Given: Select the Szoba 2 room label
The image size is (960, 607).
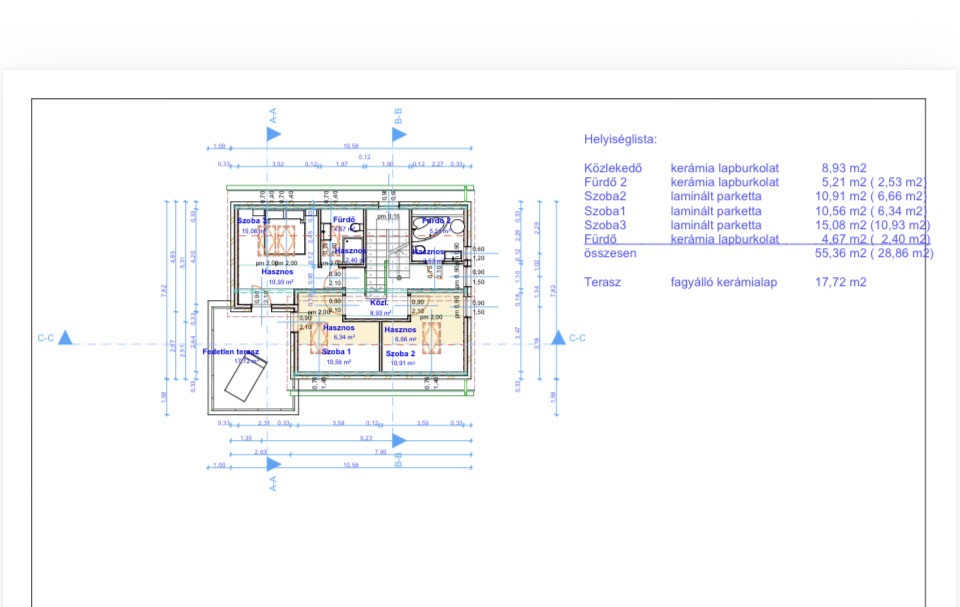Looking at the screenshot, I should (400, 353).
